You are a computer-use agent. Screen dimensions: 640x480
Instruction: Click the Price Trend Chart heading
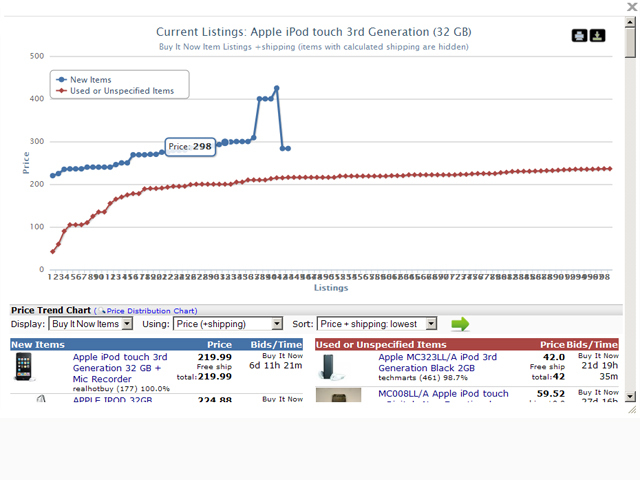click(51, 310)
